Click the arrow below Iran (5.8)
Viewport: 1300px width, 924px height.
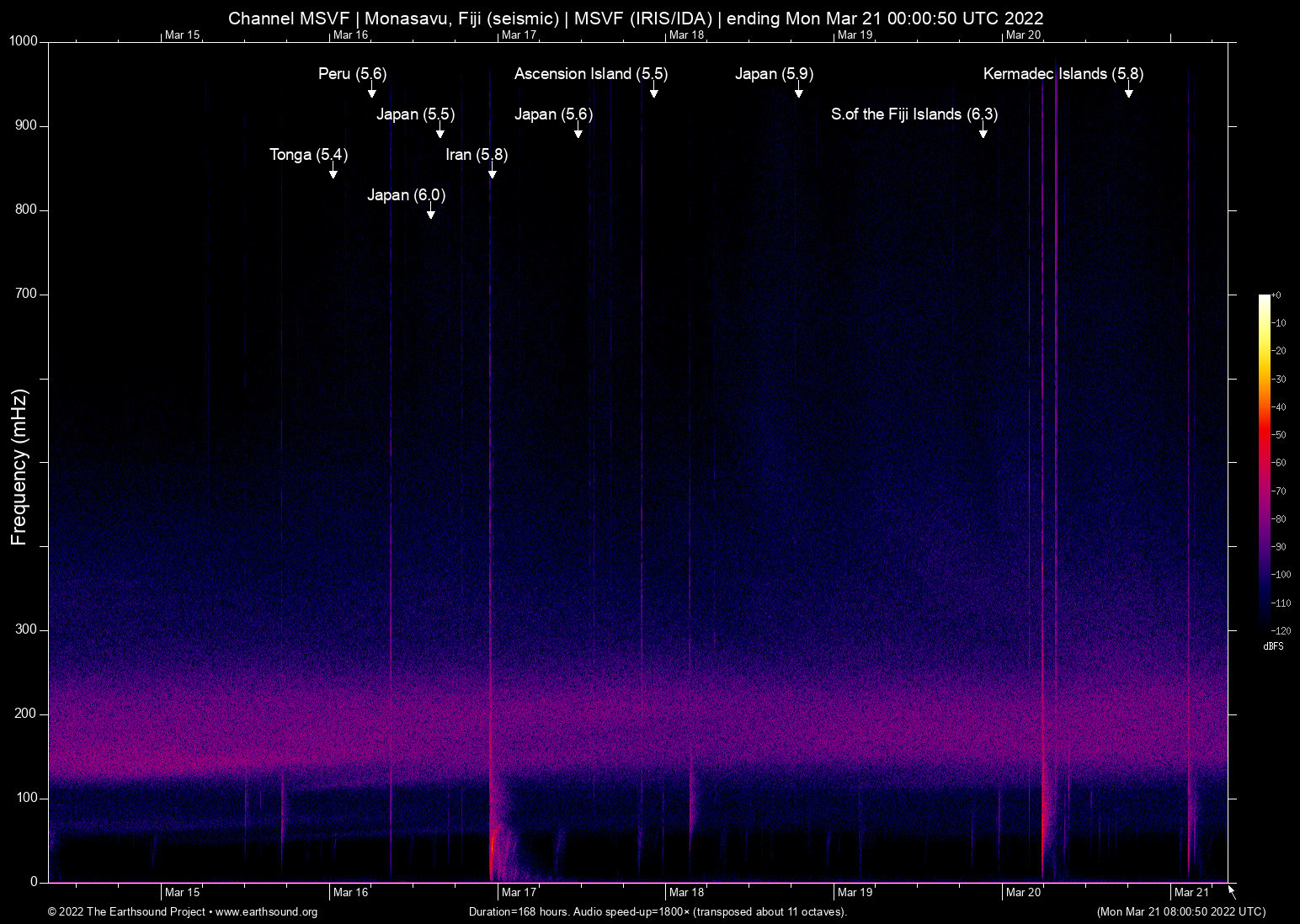coord(493,172)
